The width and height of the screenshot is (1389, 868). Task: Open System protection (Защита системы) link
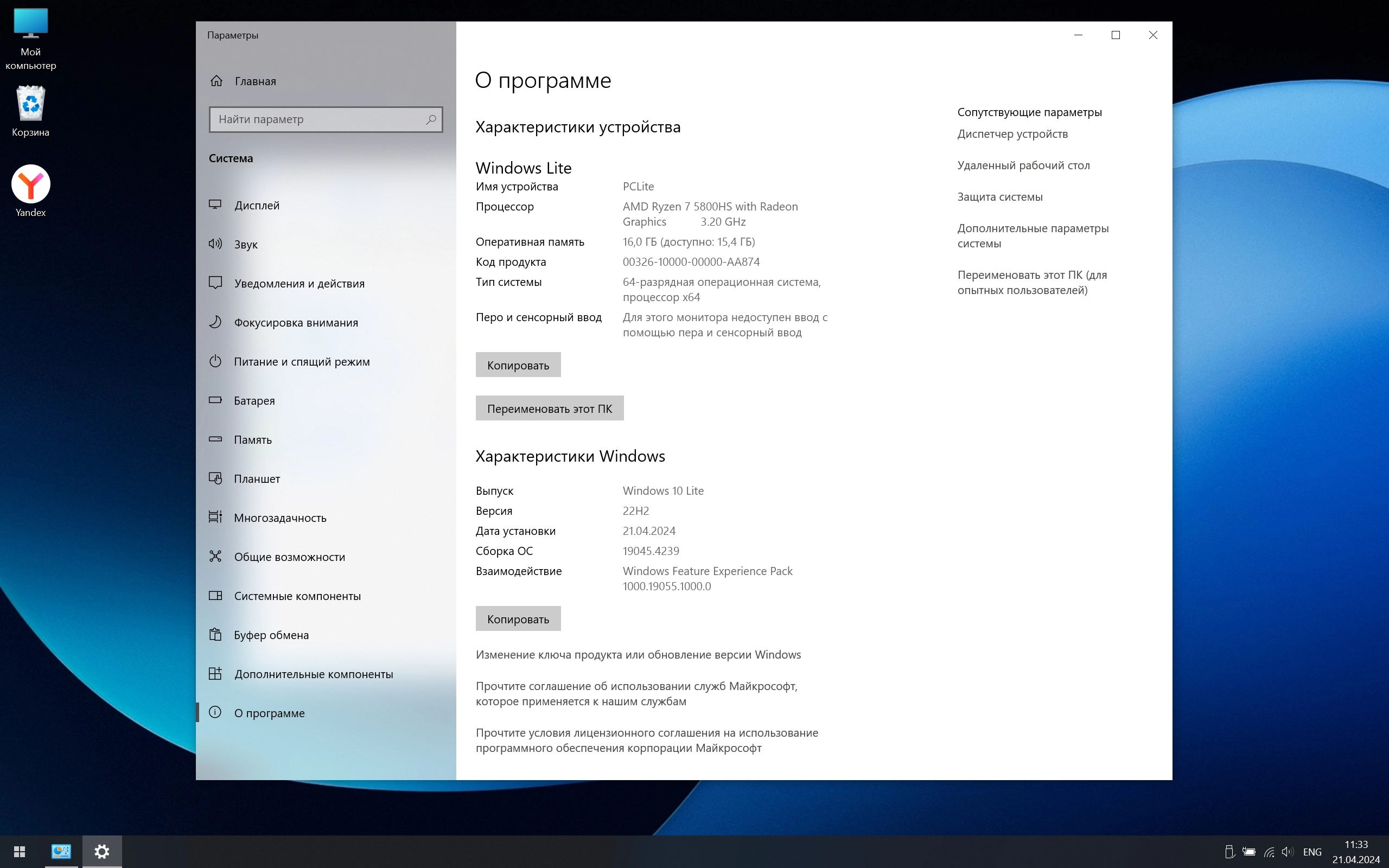click(x=999, y=197)
